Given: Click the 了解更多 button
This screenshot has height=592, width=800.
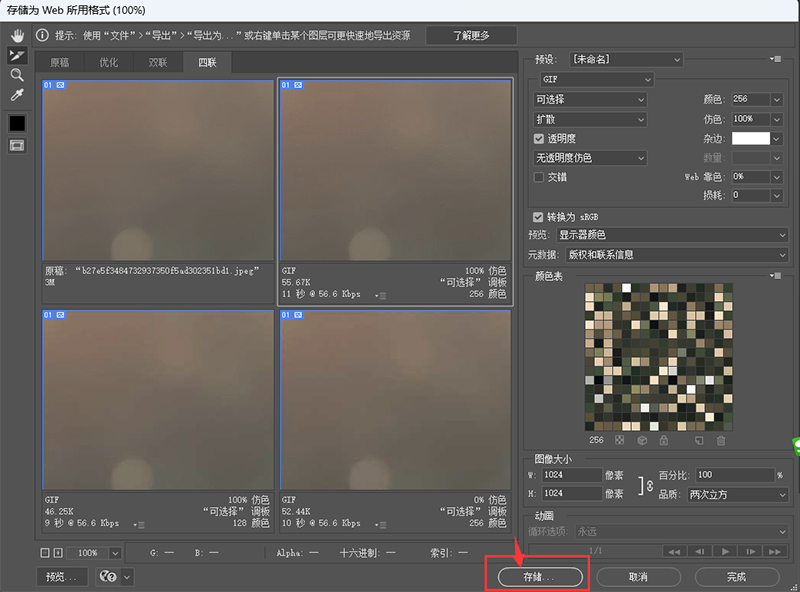Looking at the screenshot, I should 471,35.
